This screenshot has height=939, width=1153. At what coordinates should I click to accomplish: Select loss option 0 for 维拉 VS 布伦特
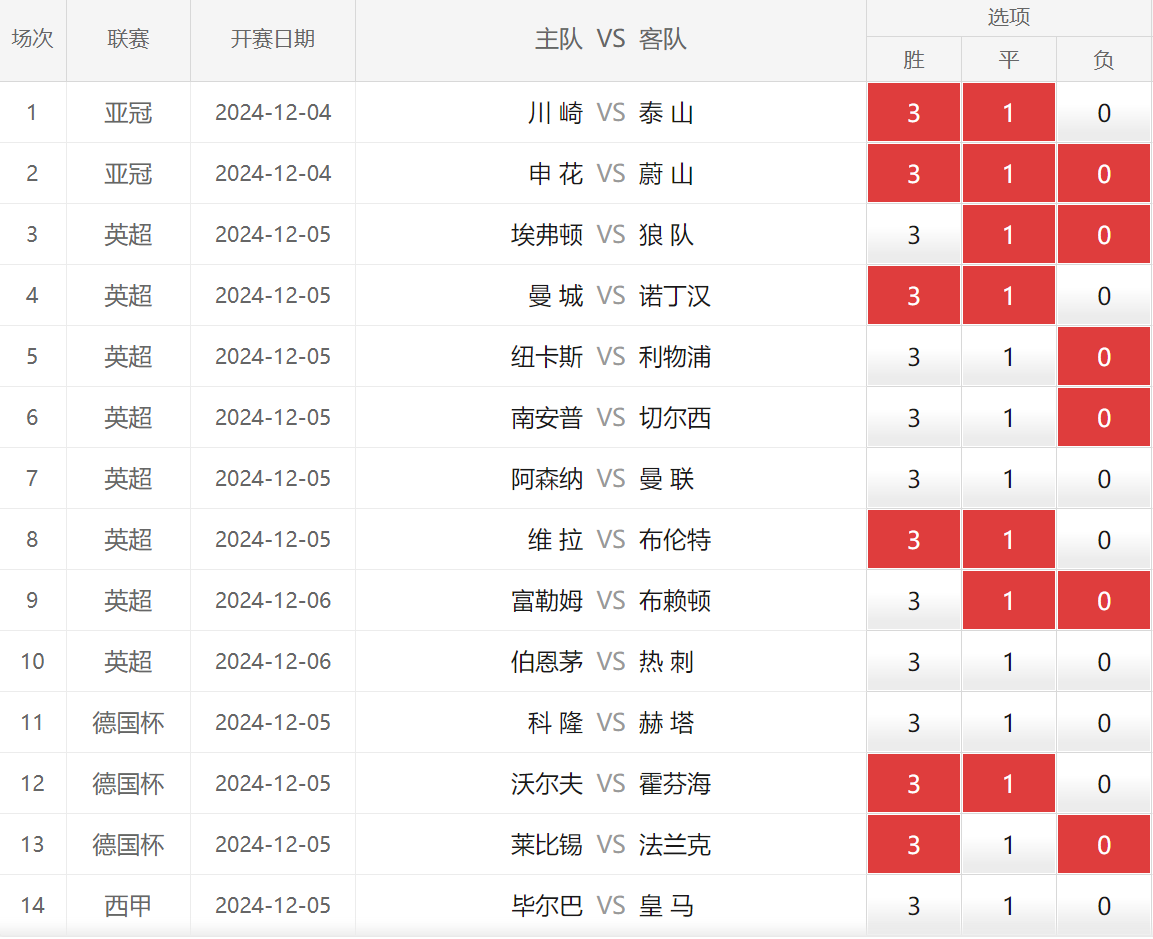pyautogui.click(x=1104, y=540)
